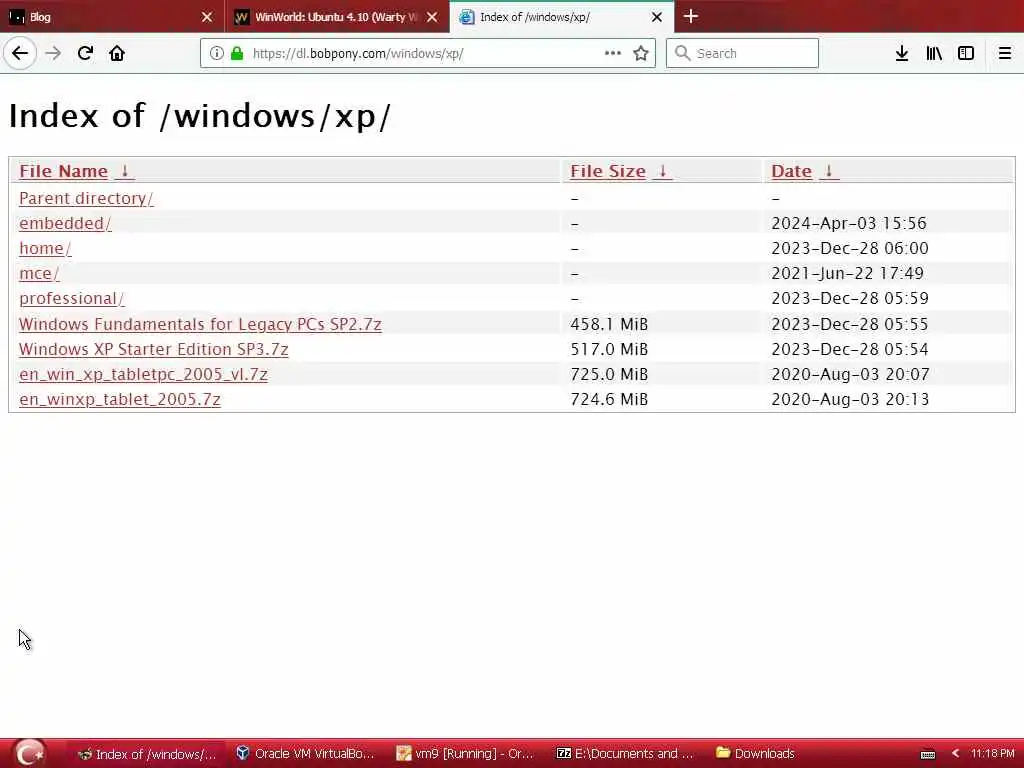The image size is (1024, 768).
Task: Select the Index of /windows/xp/ tab
Action: [562, 17]
